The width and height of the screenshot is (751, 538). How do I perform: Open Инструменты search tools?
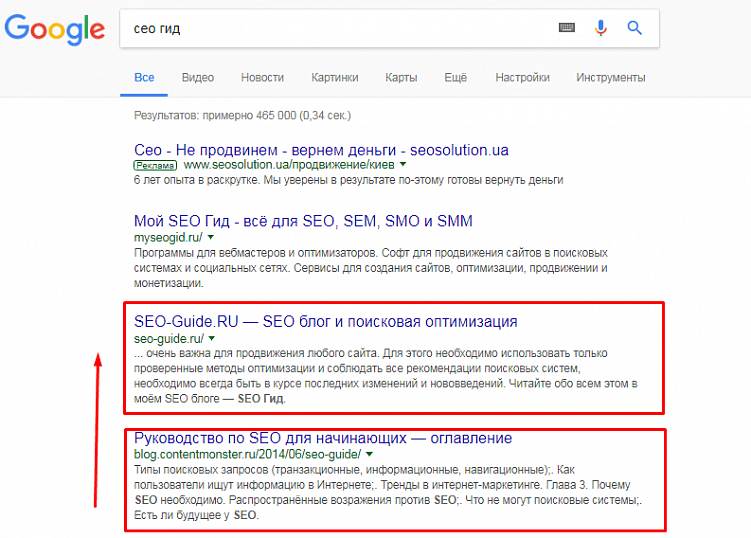point(610,77)
